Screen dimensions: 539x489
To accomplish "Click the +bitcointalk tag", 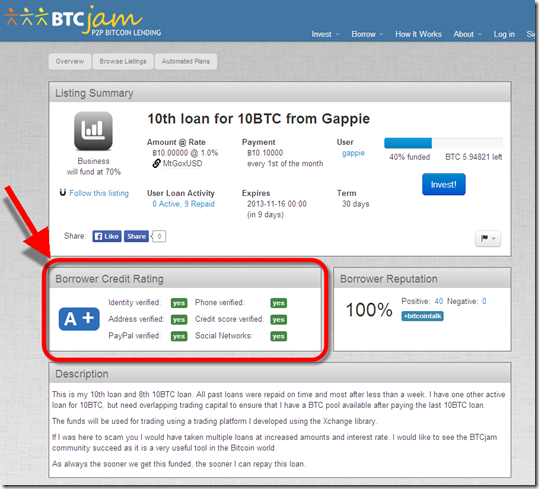I will (422, 316).
